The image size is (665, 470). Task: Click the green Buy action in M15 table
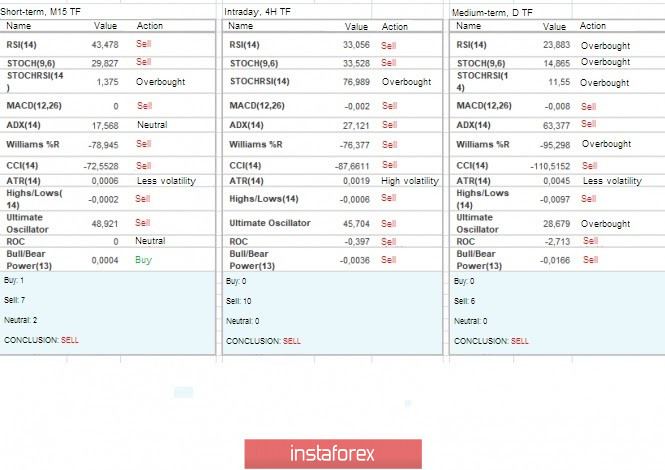click(143, 260)
